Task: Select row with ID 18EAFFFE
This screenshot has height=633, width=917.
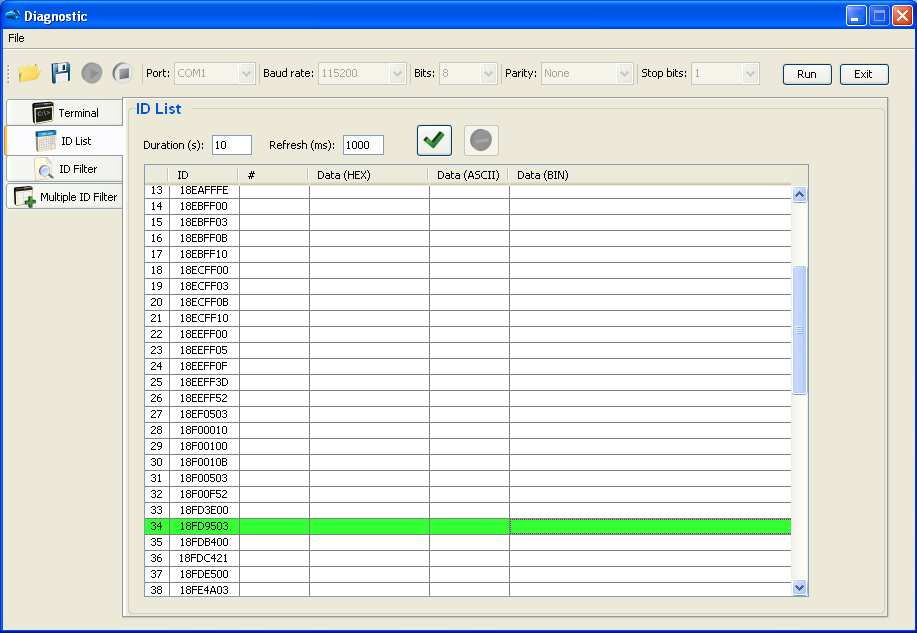Action: coord(468,190)
